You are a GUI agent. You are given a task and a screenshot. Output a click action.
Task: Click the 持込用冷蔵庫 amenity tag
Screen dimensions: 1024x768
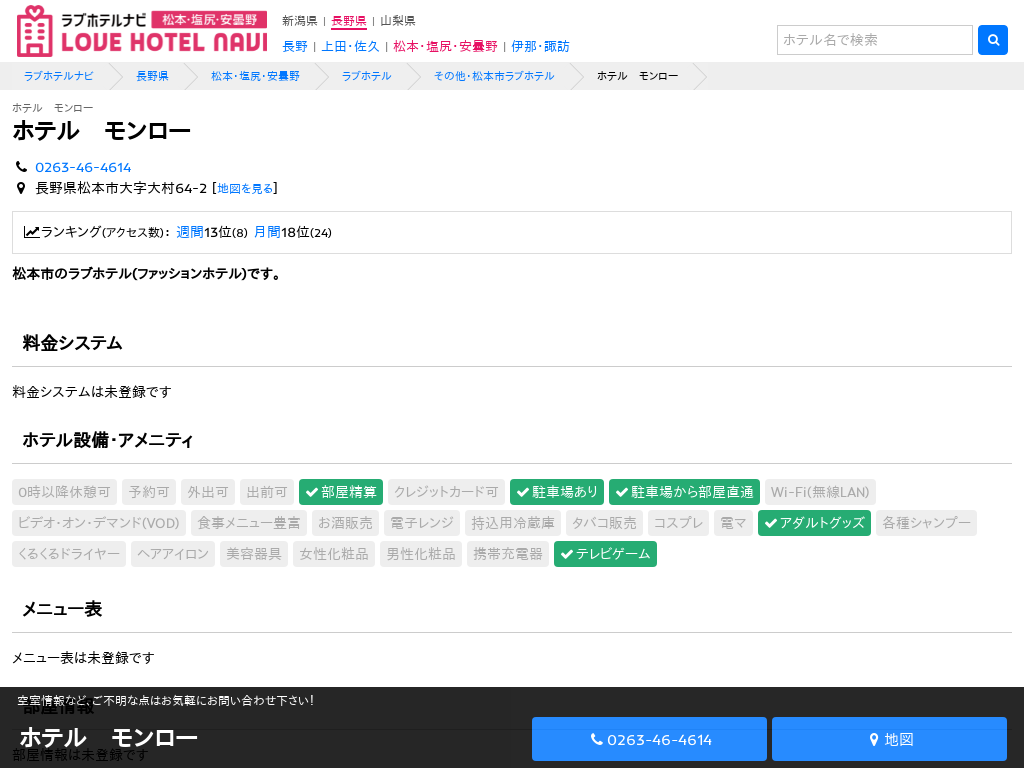pos(513,523)
